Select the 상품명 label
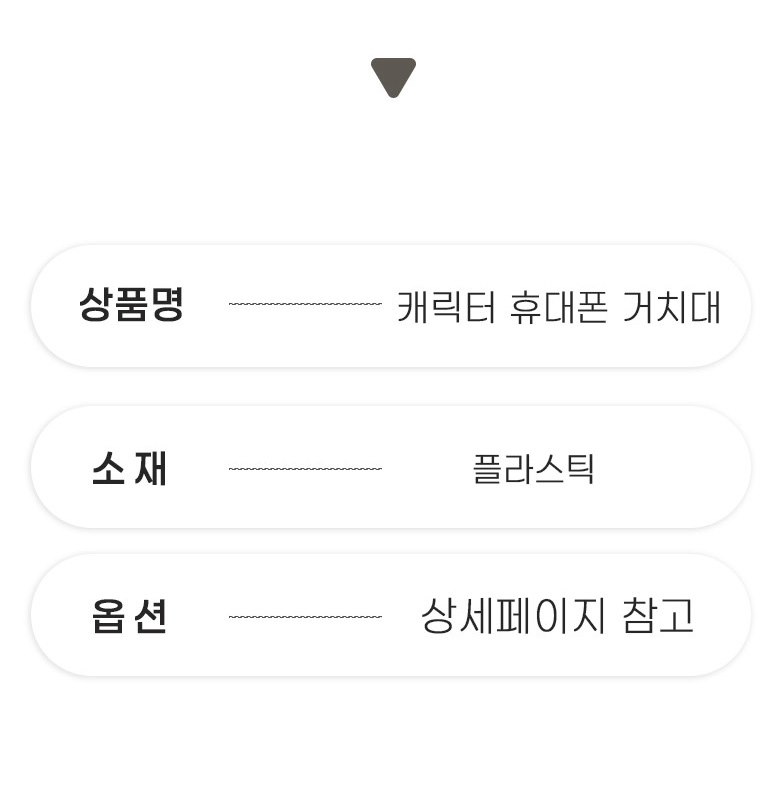The image size is (782, 788). 131,305
